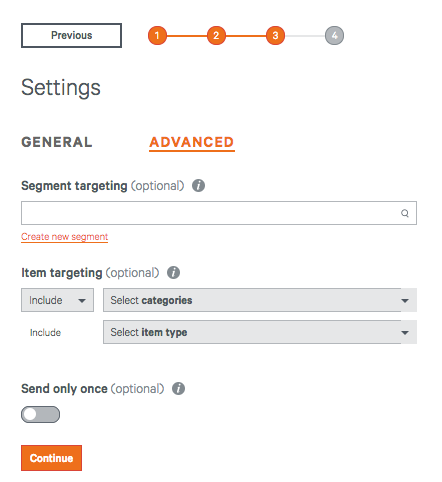Enable the Send only once toggle
Viewport: 442px width, 482px height.
point(41,414)
